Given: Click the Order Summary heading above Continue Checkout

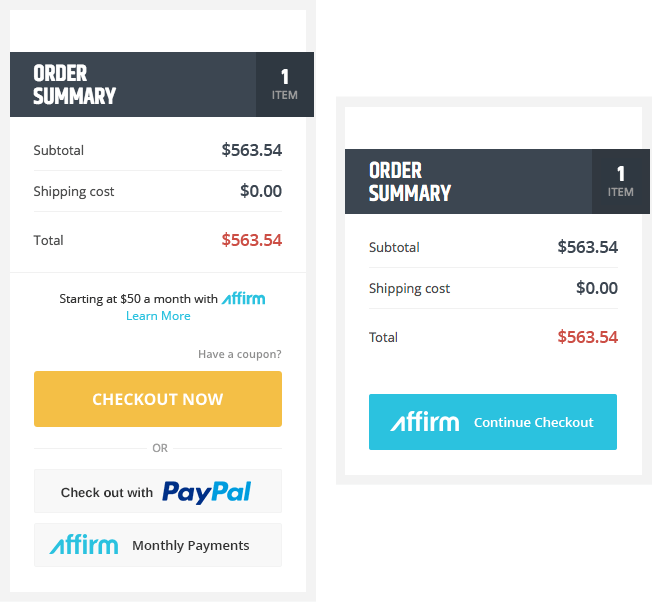Looking at the screenshot, I should [x=410, y=182].
